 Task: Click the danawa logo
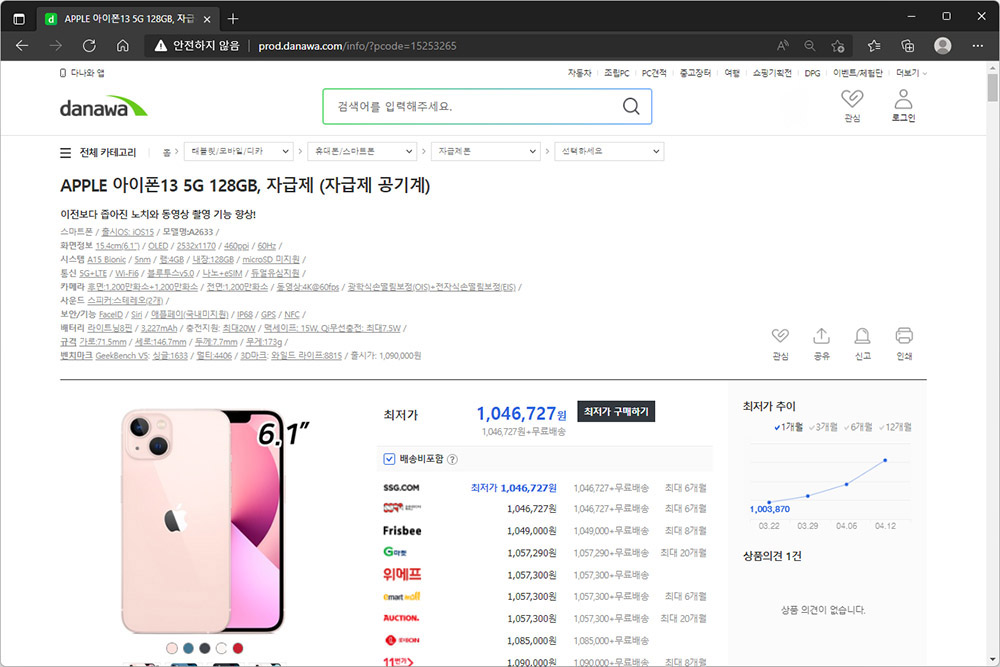(x=103, y=106)
